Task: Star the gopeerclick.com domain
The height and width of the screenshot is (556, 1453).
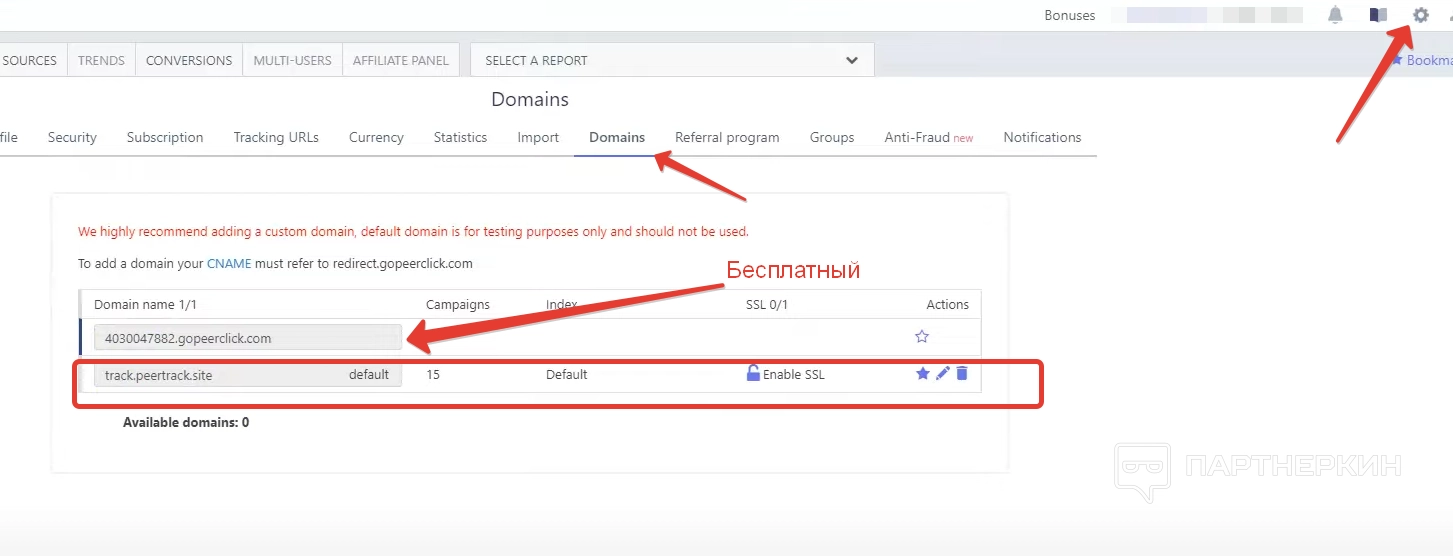Action: click(922, 337)
